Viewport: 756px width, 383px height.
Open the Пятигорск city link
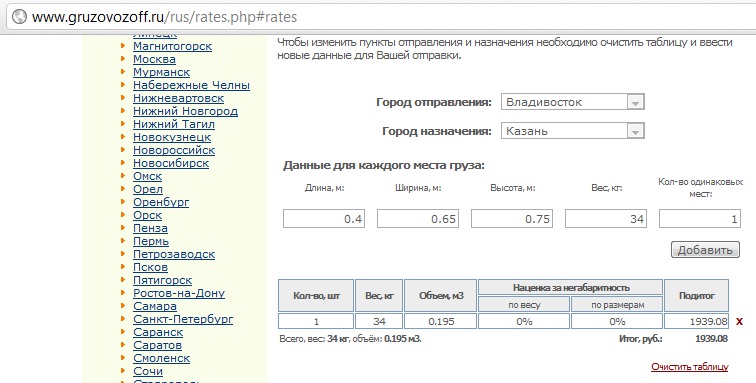(162, 281)
